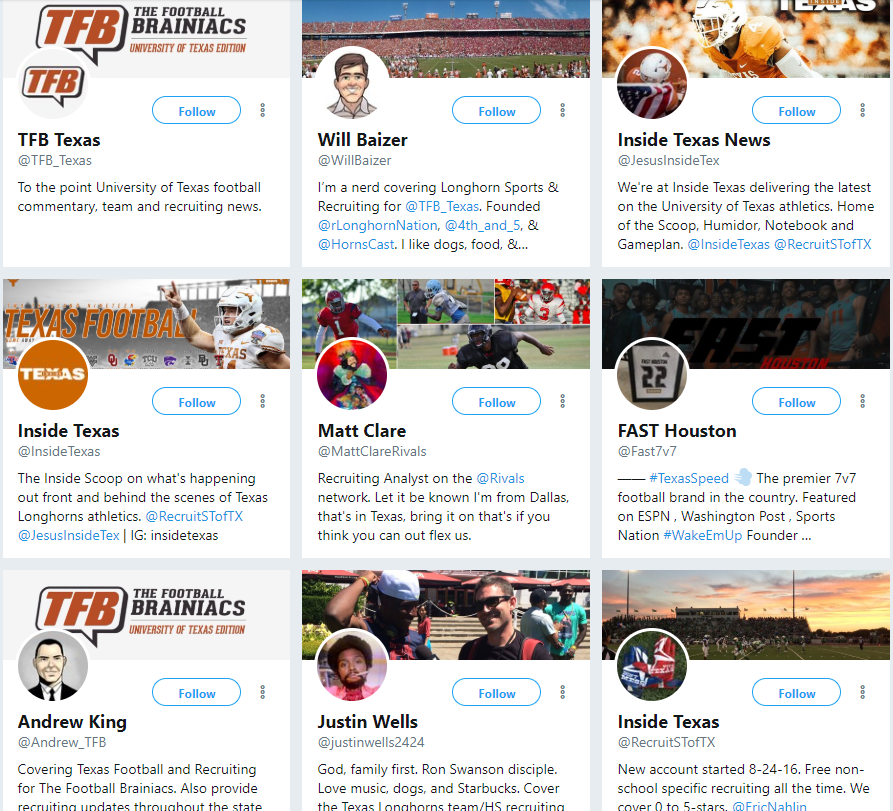Follow FAST Houston account
The height and width of the screenshot is (811, 893).
coord(797,402)
